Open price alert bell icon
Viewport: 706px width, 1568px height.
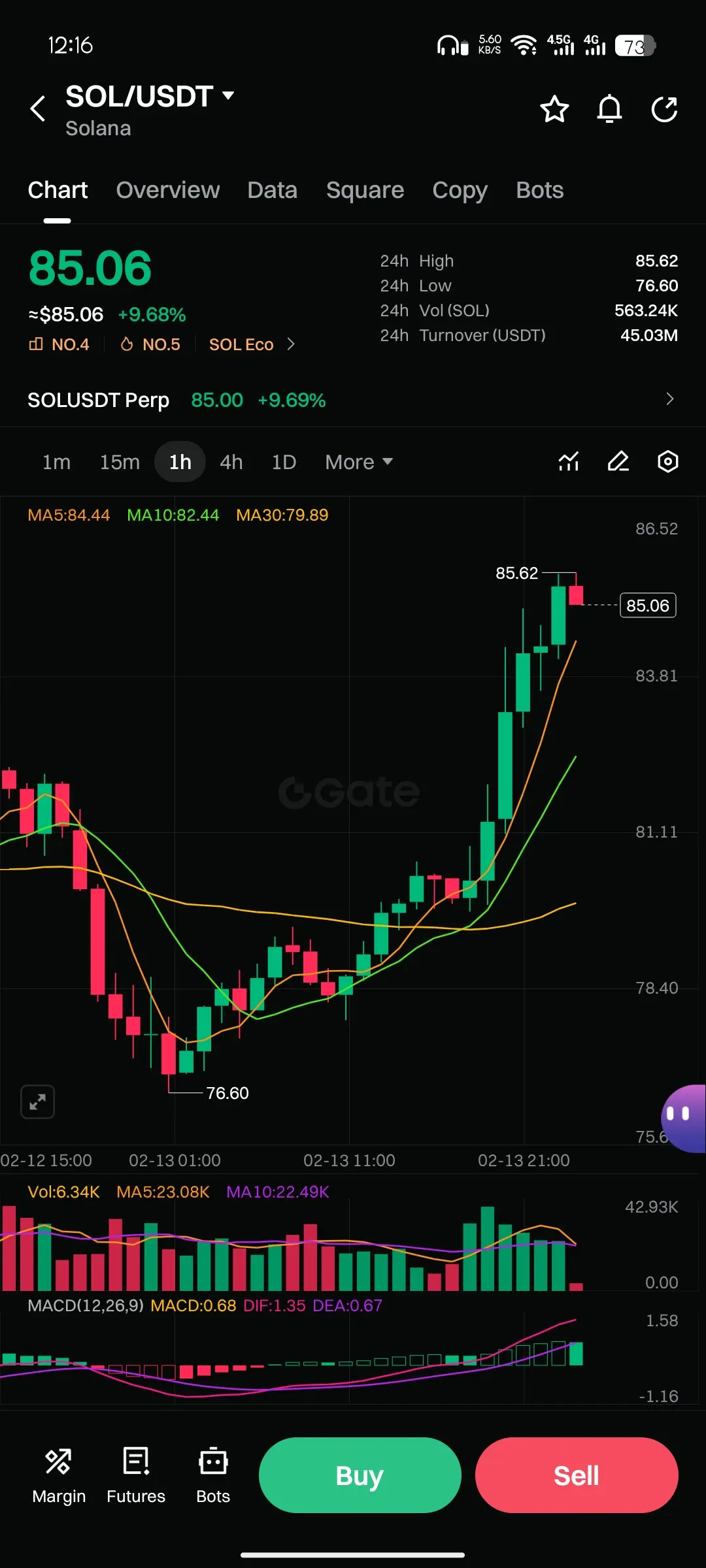point(609,109)
